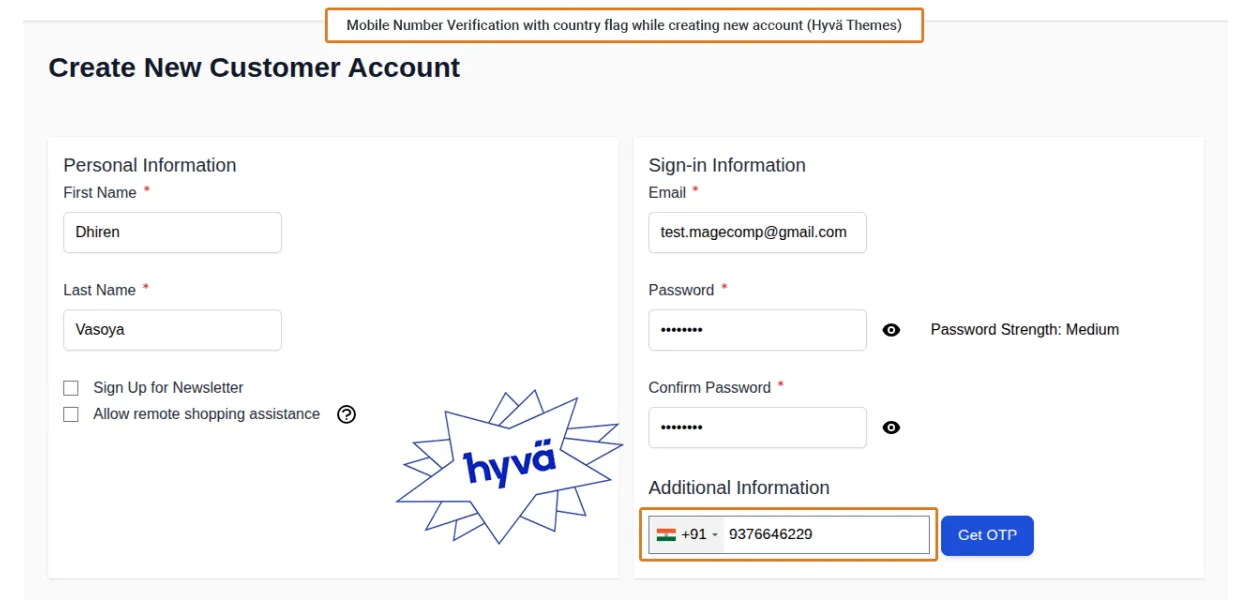Click the Mobile Number Verification caption banner

624,25
